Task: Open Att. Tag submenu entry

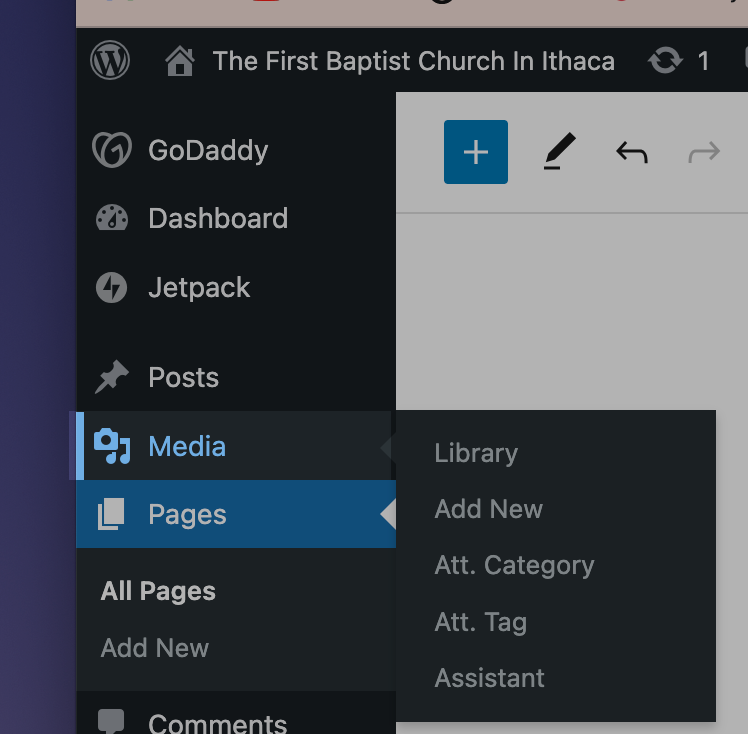Action: (480, 622)
